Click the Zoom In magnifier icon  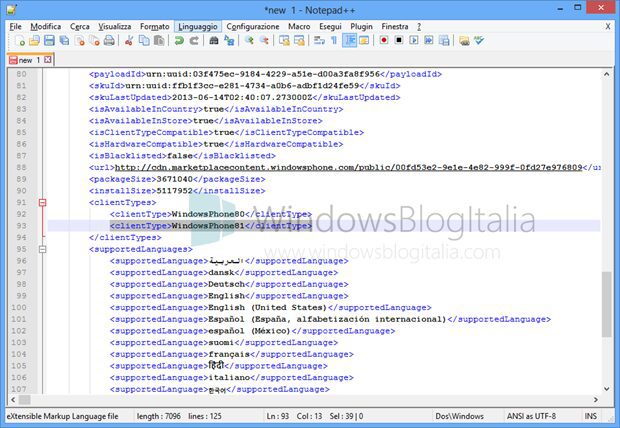pos(249,40)
